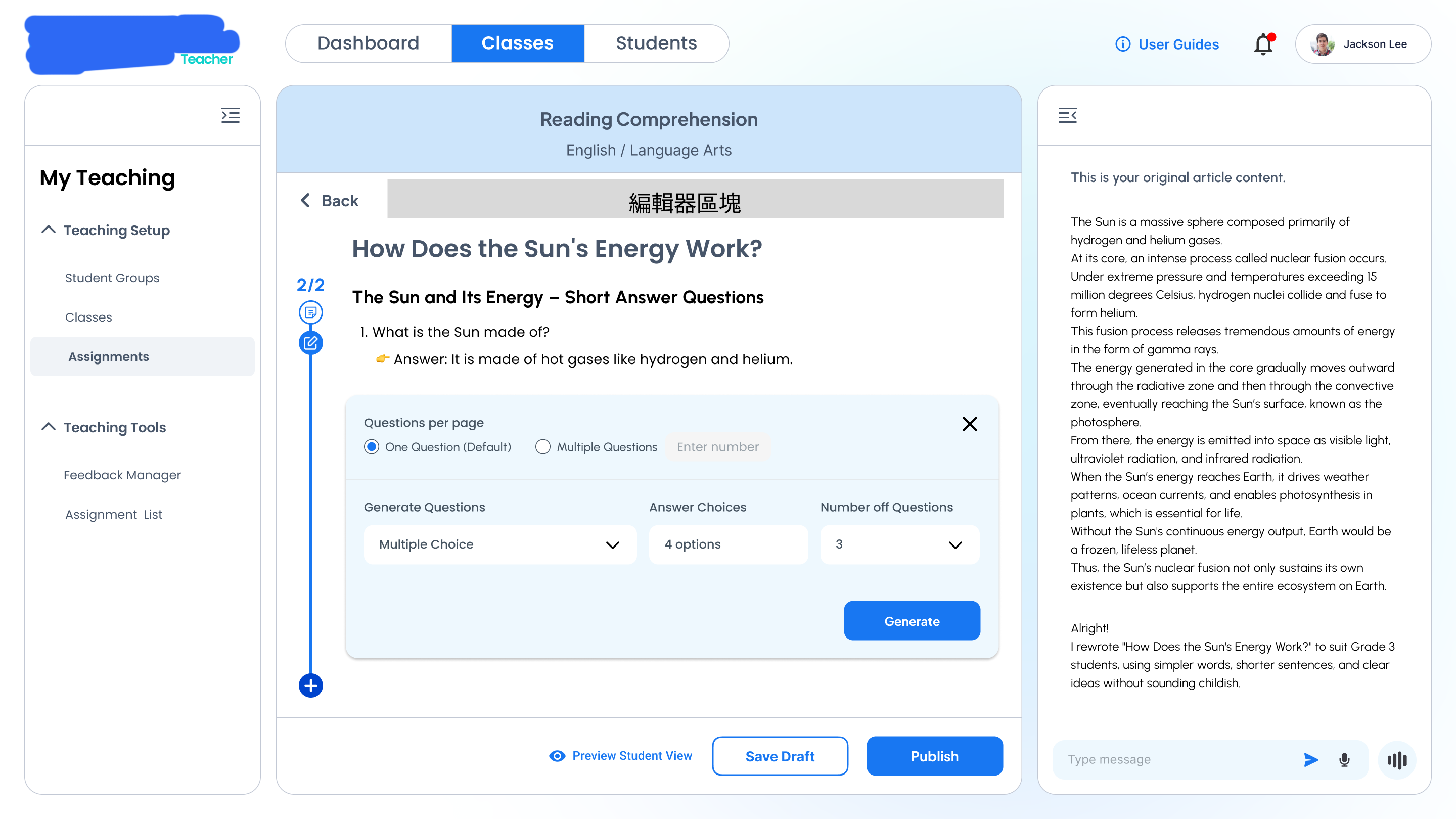1456x819 pixels.
Task: Click the My Teaching heading
Action: coord(107,177)
